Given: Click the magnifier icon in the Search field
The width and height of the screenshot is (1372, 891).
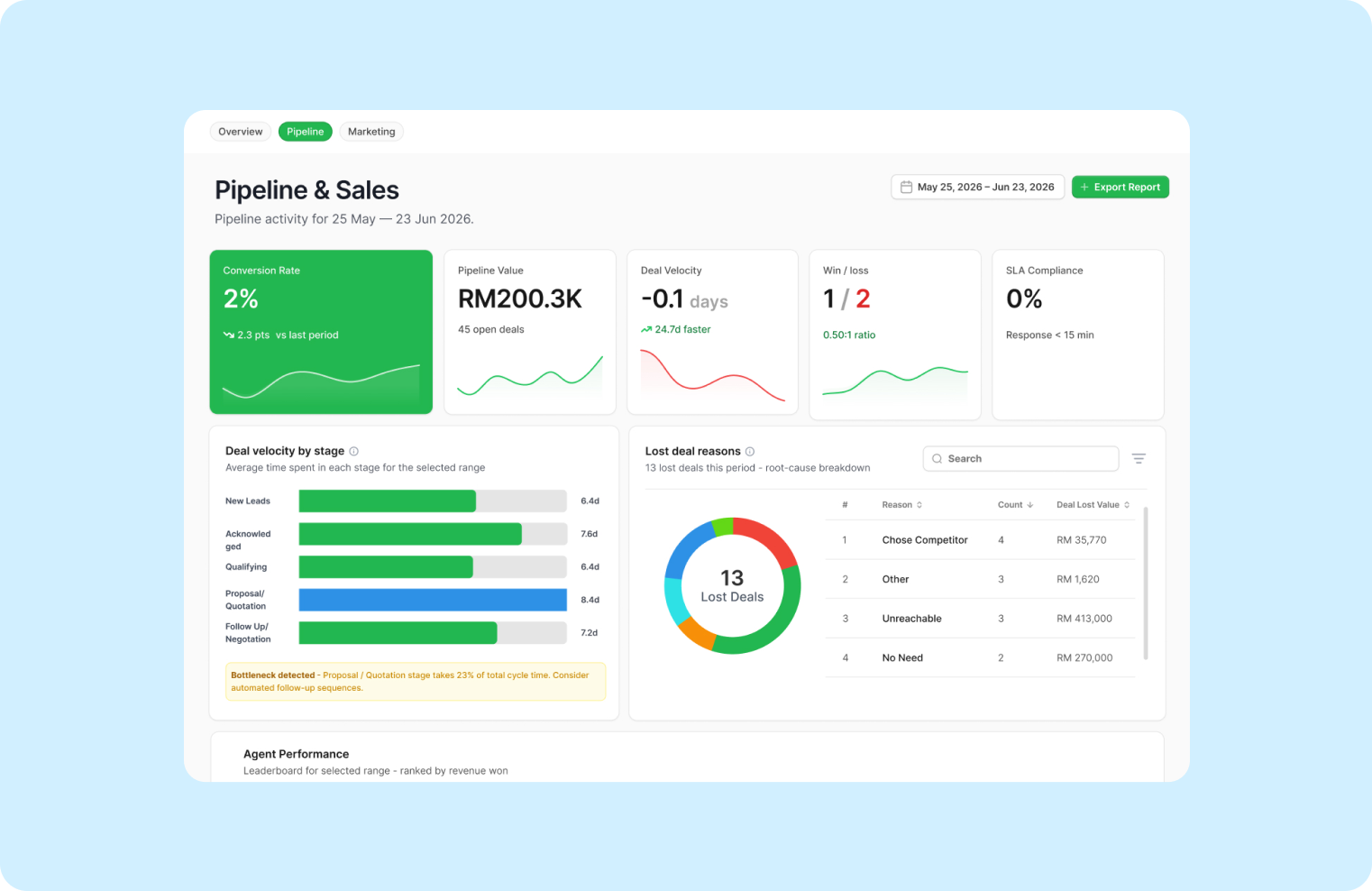Looking at the screenshot, I should (x=937, y=459).
